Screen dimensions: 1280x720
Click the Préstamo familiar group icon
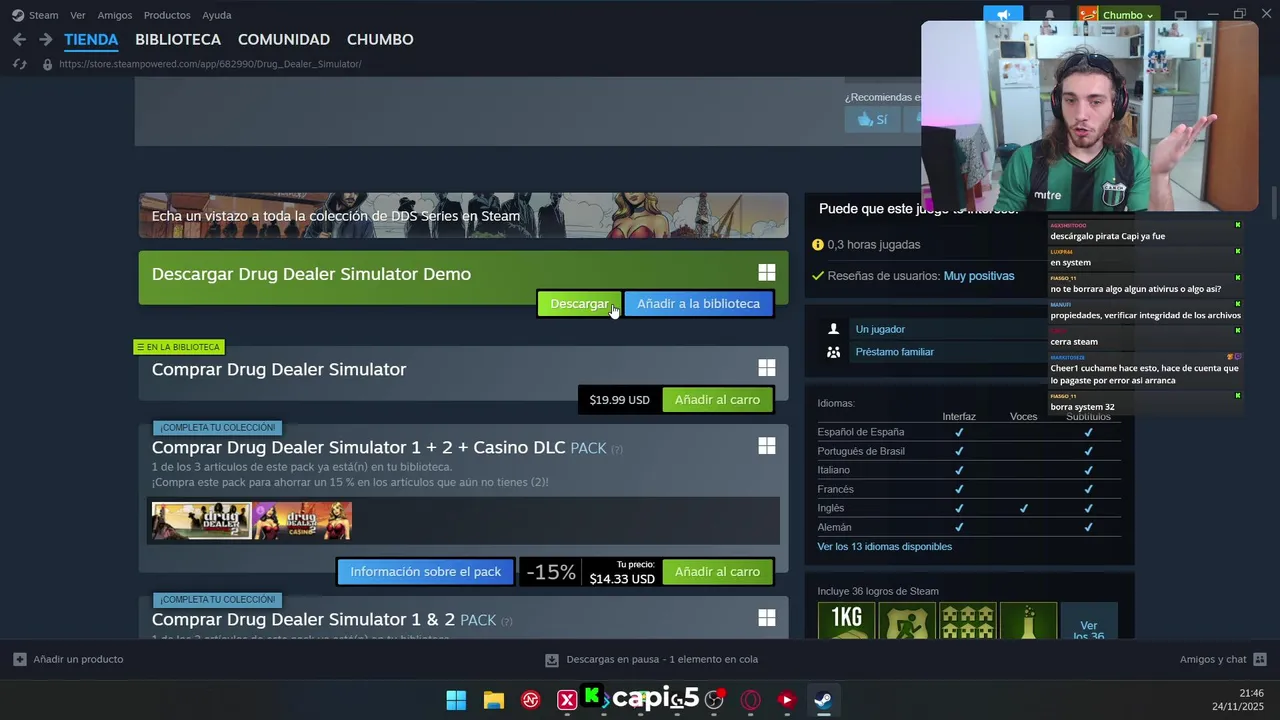point(833,352)
